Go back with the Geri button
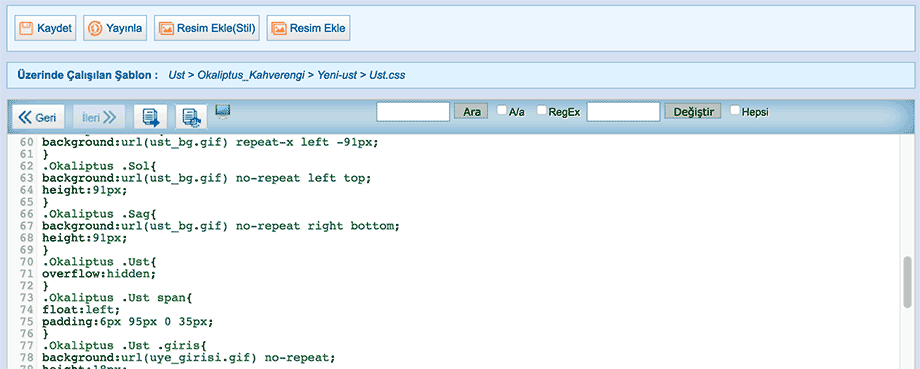This screenshot has height=369, width=920. click(38, 117)
